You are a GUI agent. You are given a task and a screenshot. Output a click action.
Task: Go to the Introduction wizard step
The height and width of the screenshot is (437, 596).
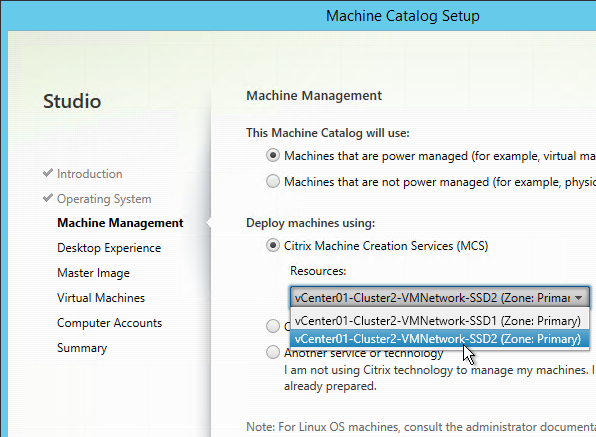pyautogui.click(x=90, y=174)
